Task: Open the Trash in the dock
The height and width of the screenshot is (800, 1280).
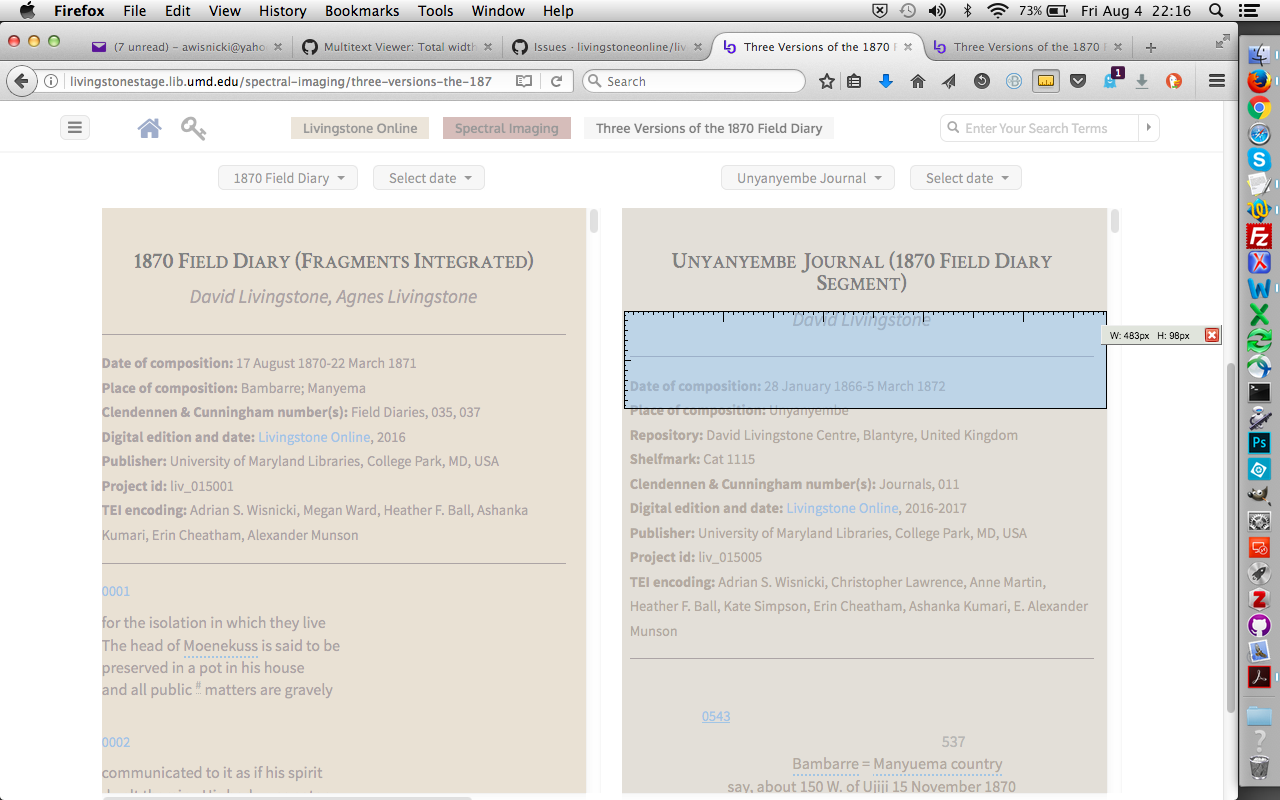Action: coord(1259,767)
